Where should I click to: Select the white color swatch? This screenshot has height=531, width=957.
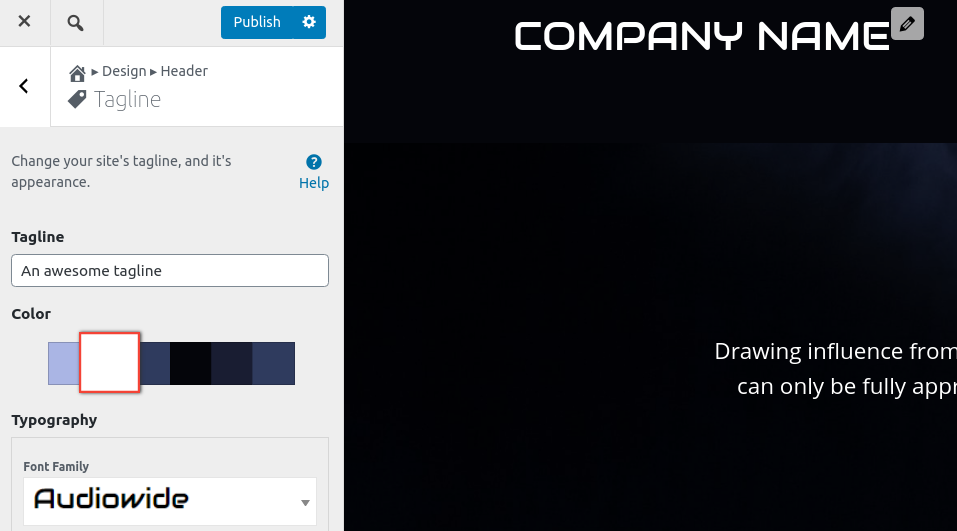pos(110,363)
